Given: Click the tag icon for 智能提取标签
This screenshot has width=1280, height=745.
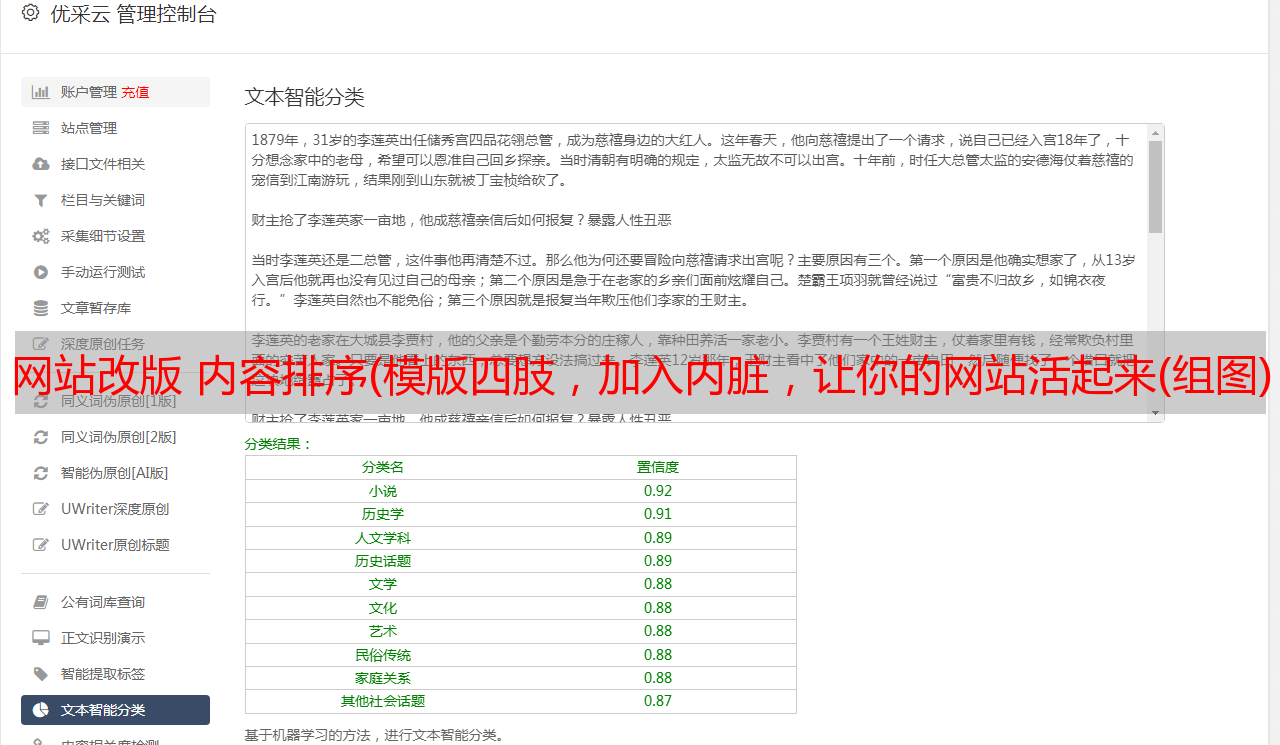Looking at the screenshot, I should tap(41, 674).
